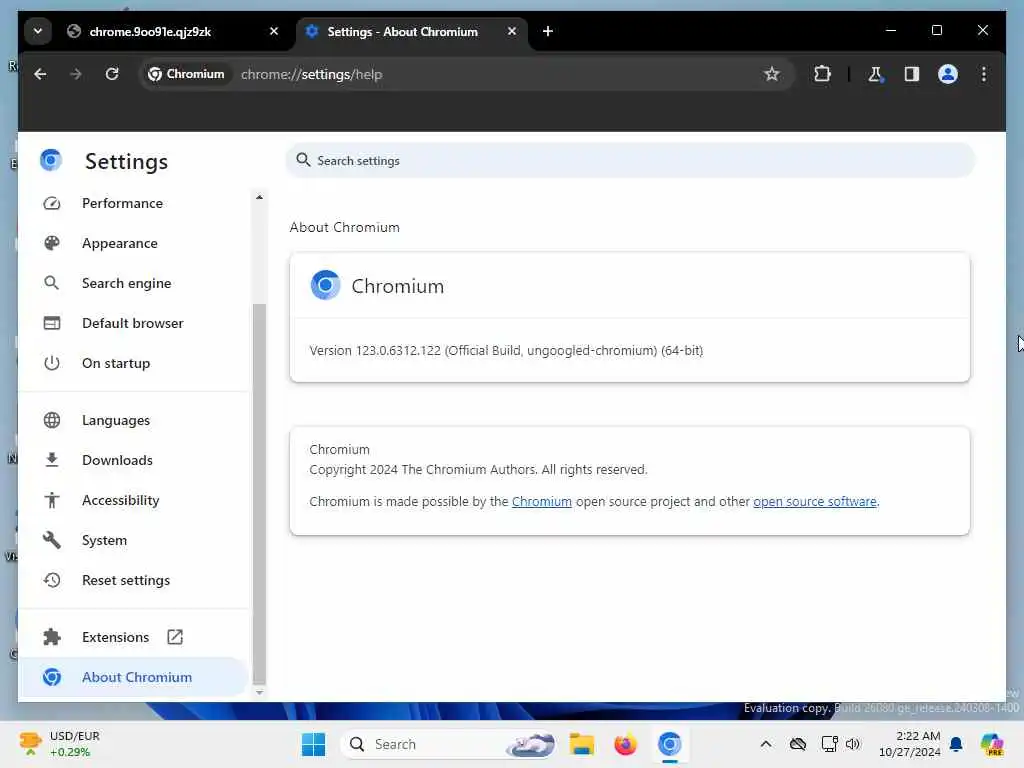Open On startup settings
Viewport: 1024px width, 768px height.
click(x=134, y=363)
